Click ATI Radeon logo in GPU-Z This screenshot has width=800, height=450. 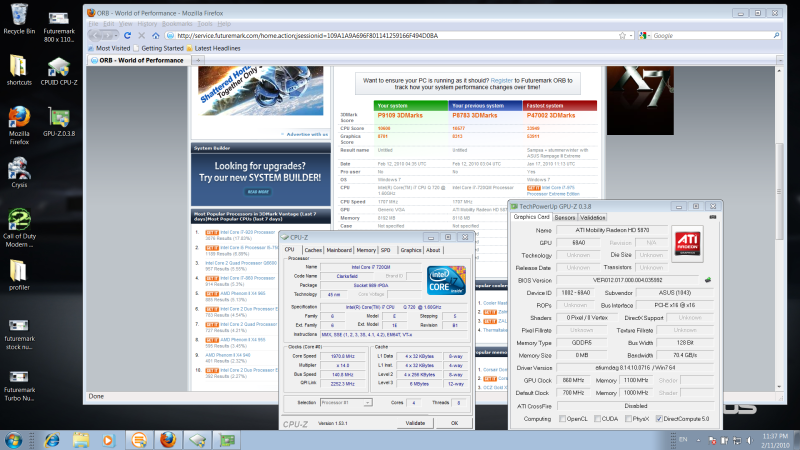(687, 244)
